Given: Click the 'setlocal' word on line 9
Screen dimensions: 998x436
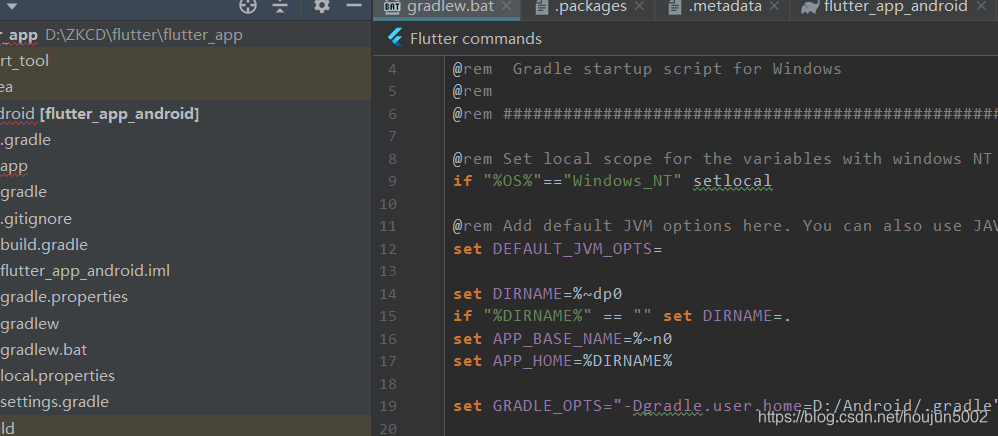Looking at the screenshot, I should [733, 181].
